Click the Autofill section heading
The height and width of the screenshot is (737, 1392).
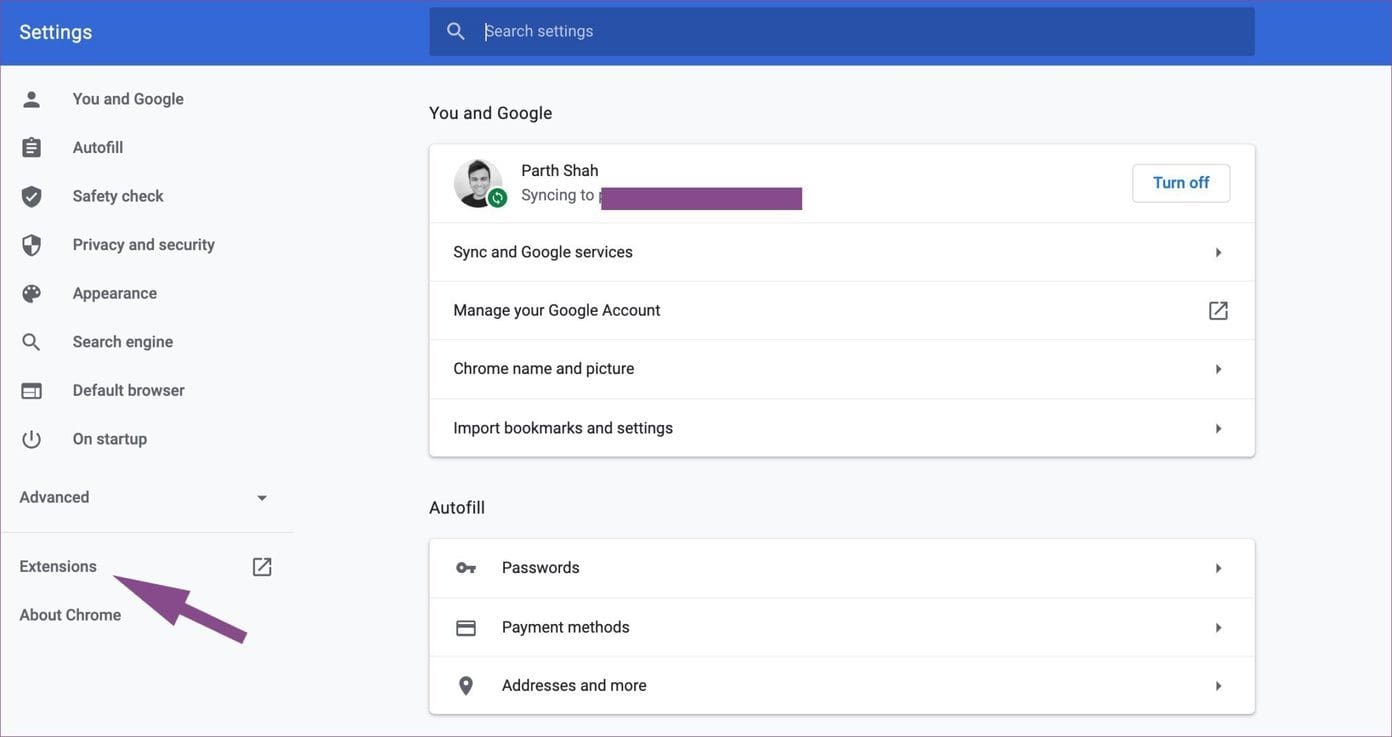(457, 508)
